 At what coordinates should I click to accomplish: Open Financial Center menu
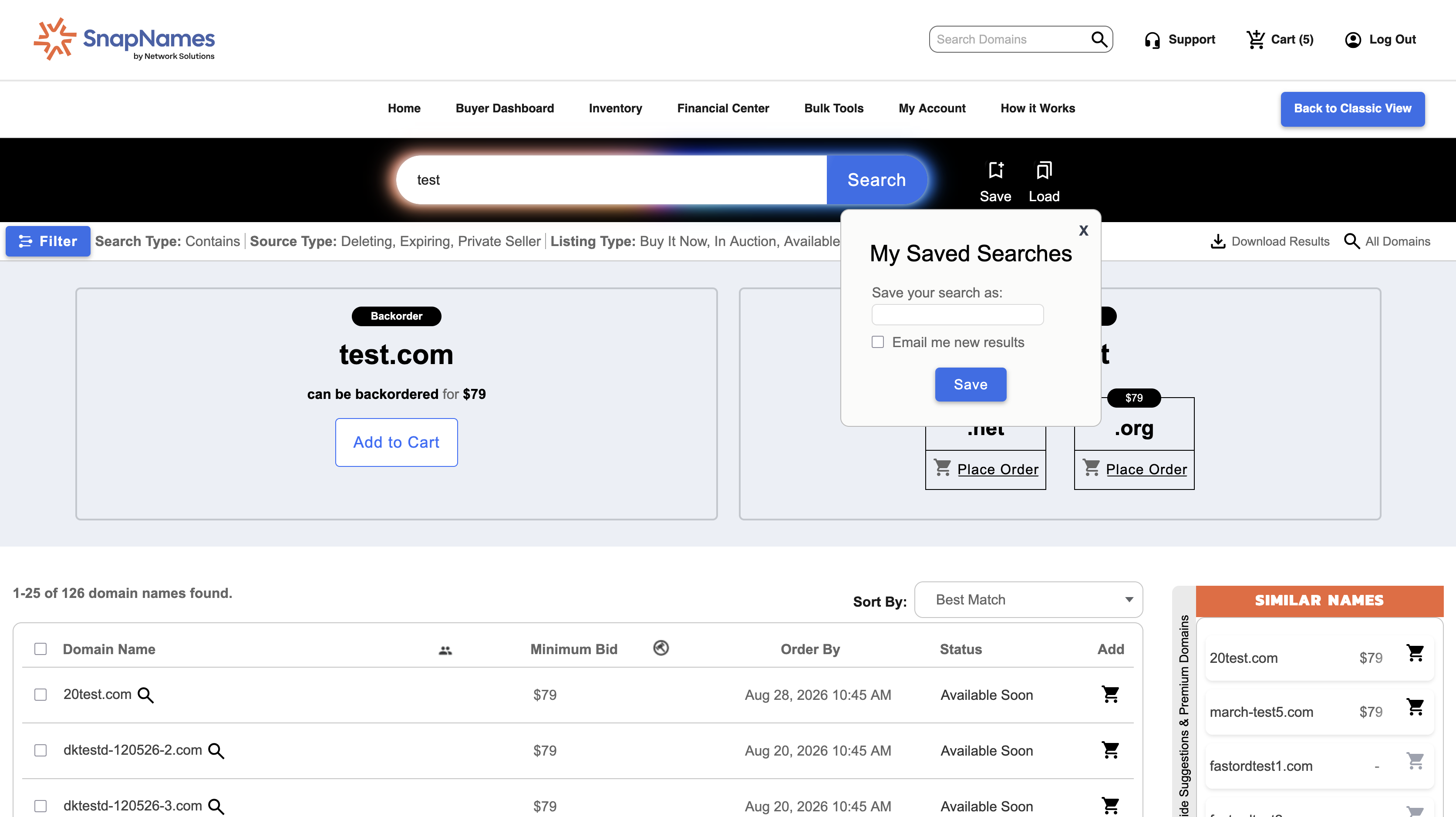(723, 108)
